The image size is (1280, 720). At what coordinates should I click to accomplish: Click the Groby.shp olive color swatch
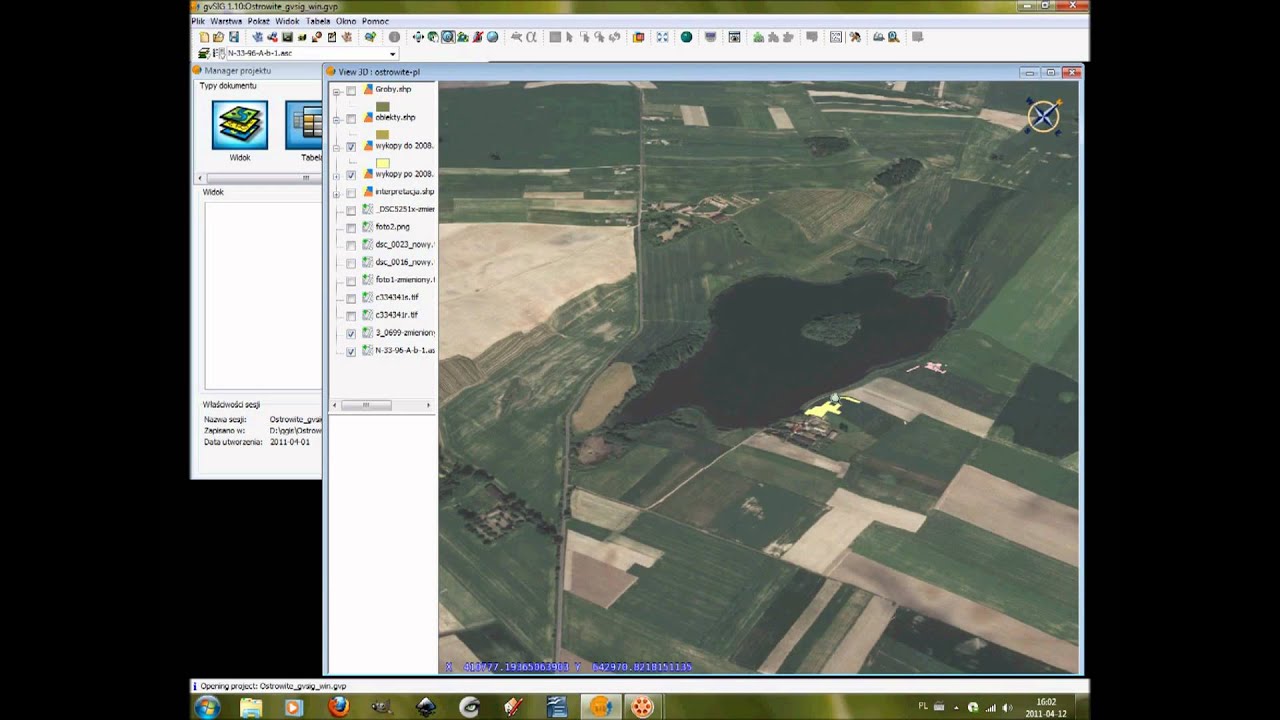382,105
